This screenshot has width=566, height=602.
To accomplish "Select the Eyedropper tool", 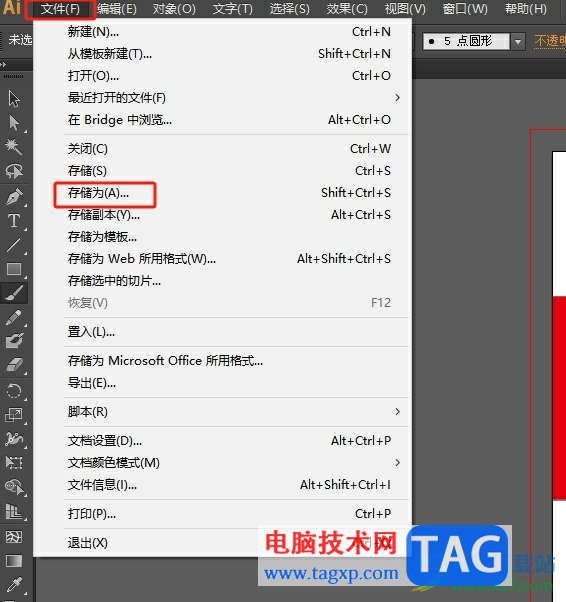I will click(14, 585).
